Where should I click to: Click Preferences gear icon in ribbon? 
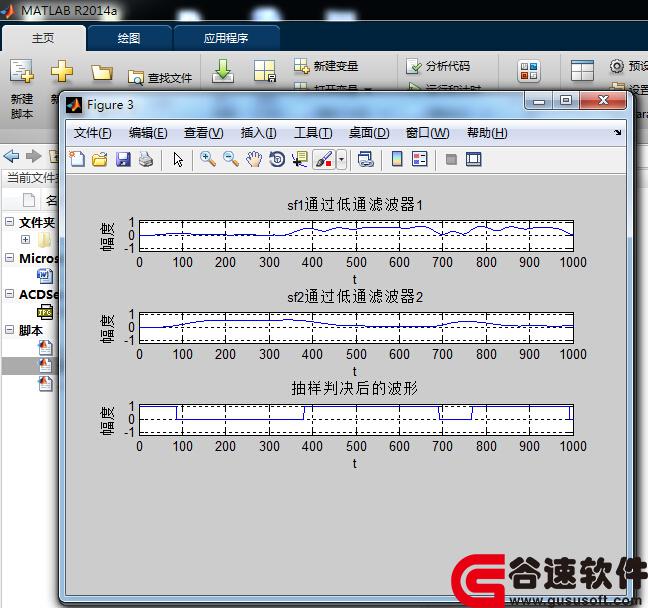617,66
